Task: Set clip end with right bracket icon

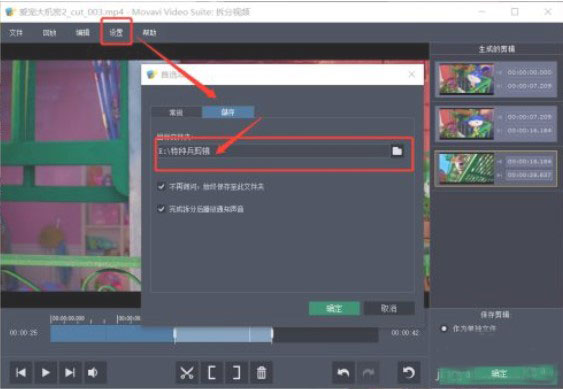Action: pyautogui.click(x=236, y=372)
